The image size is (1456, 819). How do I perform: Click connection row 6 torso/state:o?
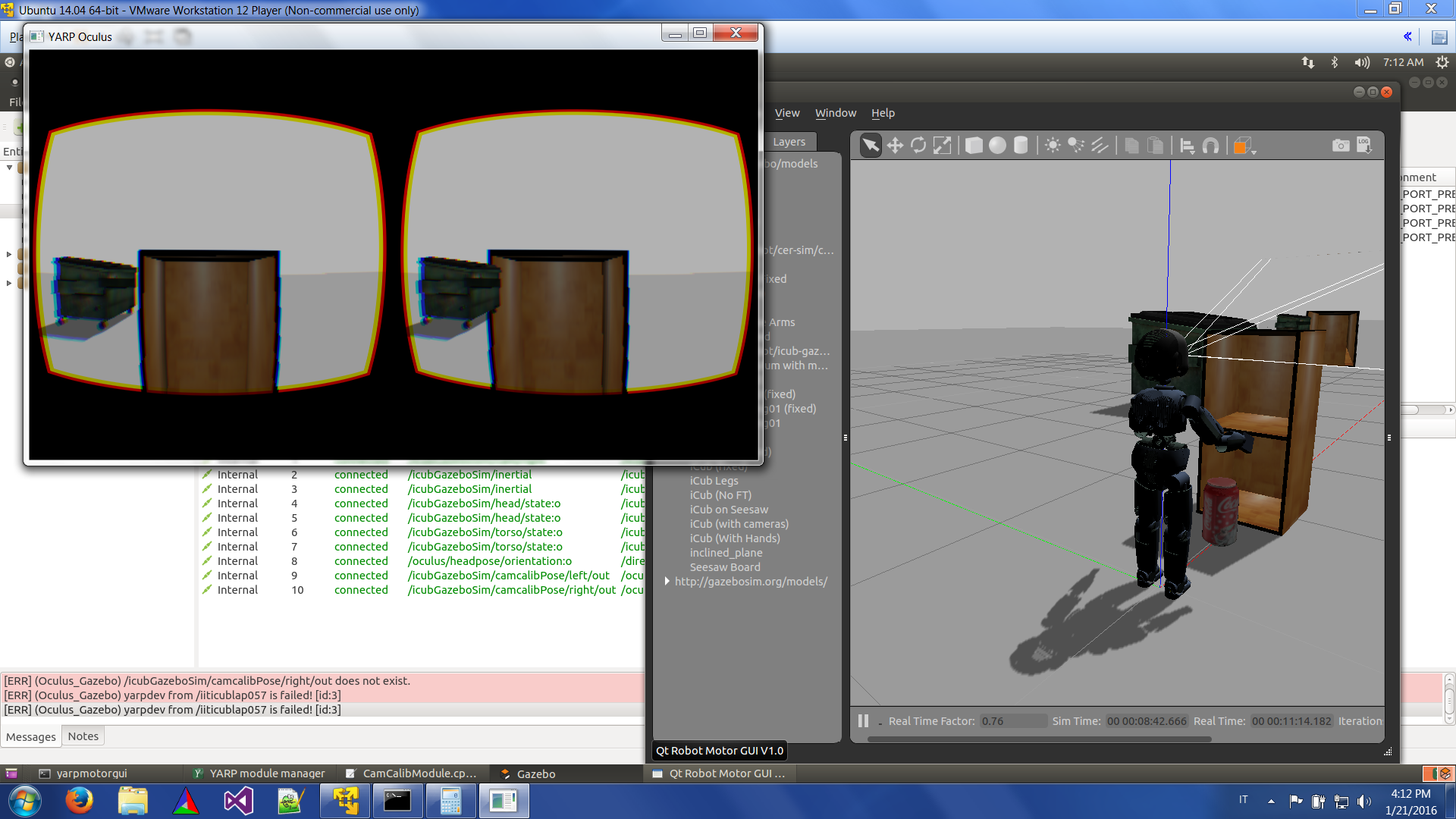(x=422, y=532)
